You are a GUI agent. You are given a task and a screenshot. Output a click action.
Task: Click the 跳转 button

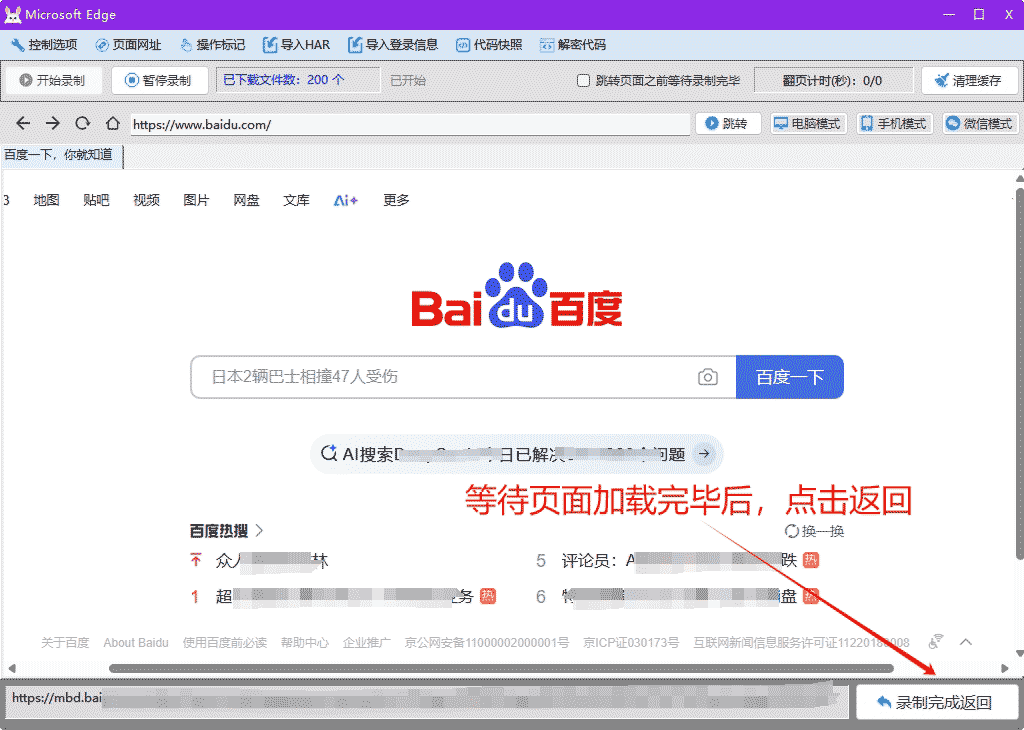click(728, 123)
